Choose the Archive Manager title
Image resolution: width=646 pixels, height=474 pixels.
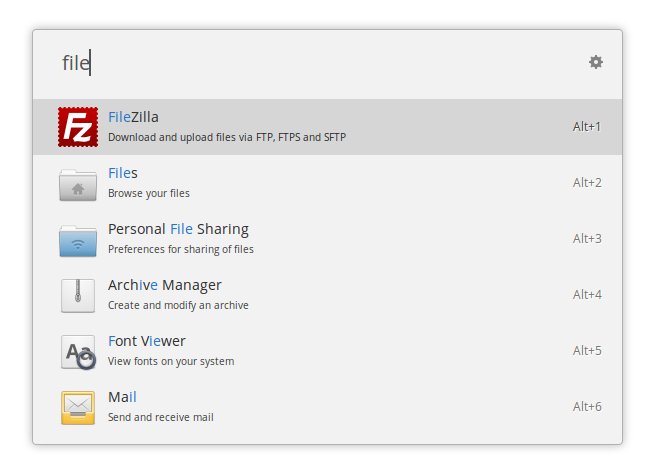(x=165, y=285)
